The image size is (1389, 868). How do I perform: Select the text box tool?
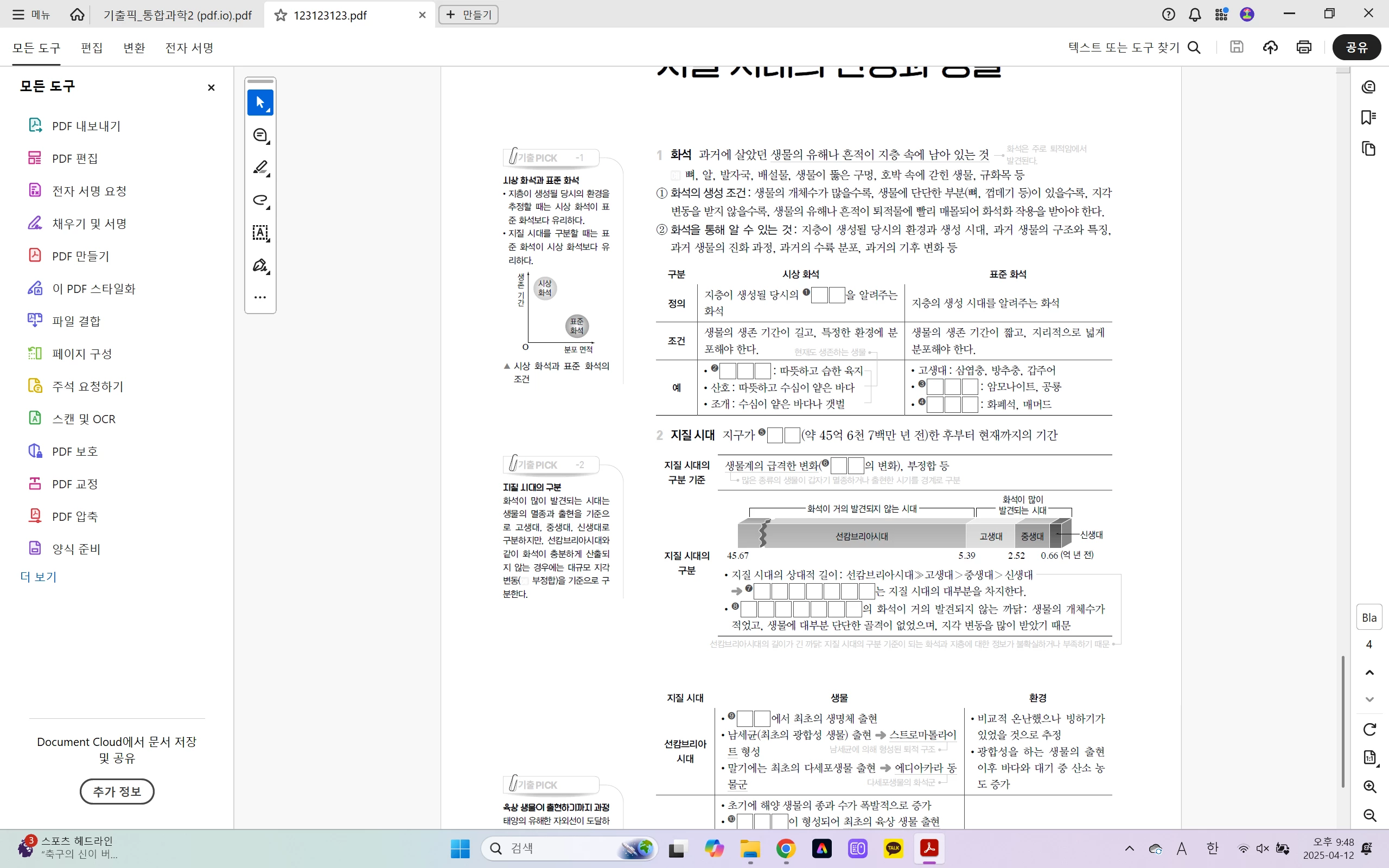[260, 233]
